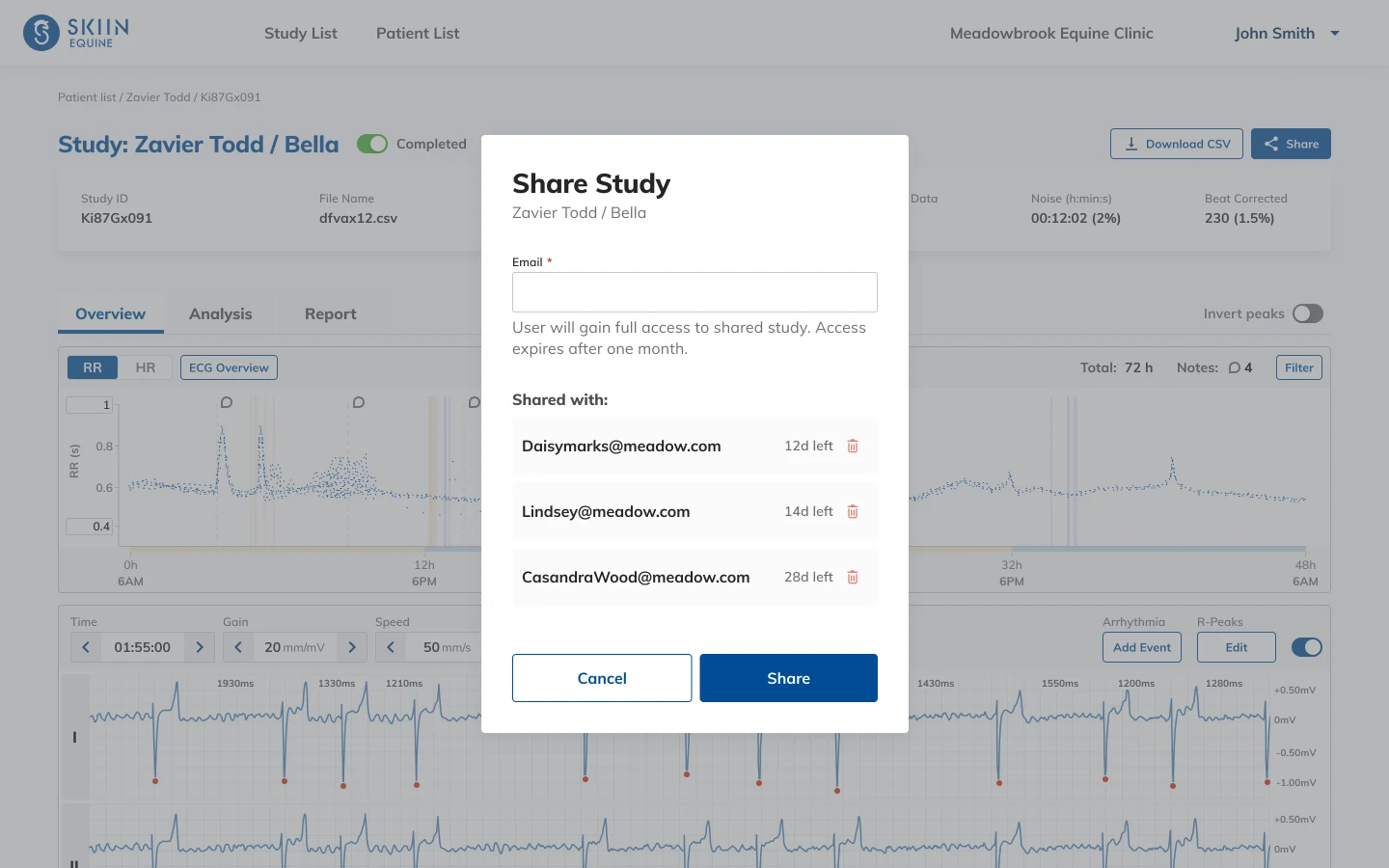Click Add Event under Arrhythmia
The width and height of the screenshot is (1389, 868).
pos(1142,647)
